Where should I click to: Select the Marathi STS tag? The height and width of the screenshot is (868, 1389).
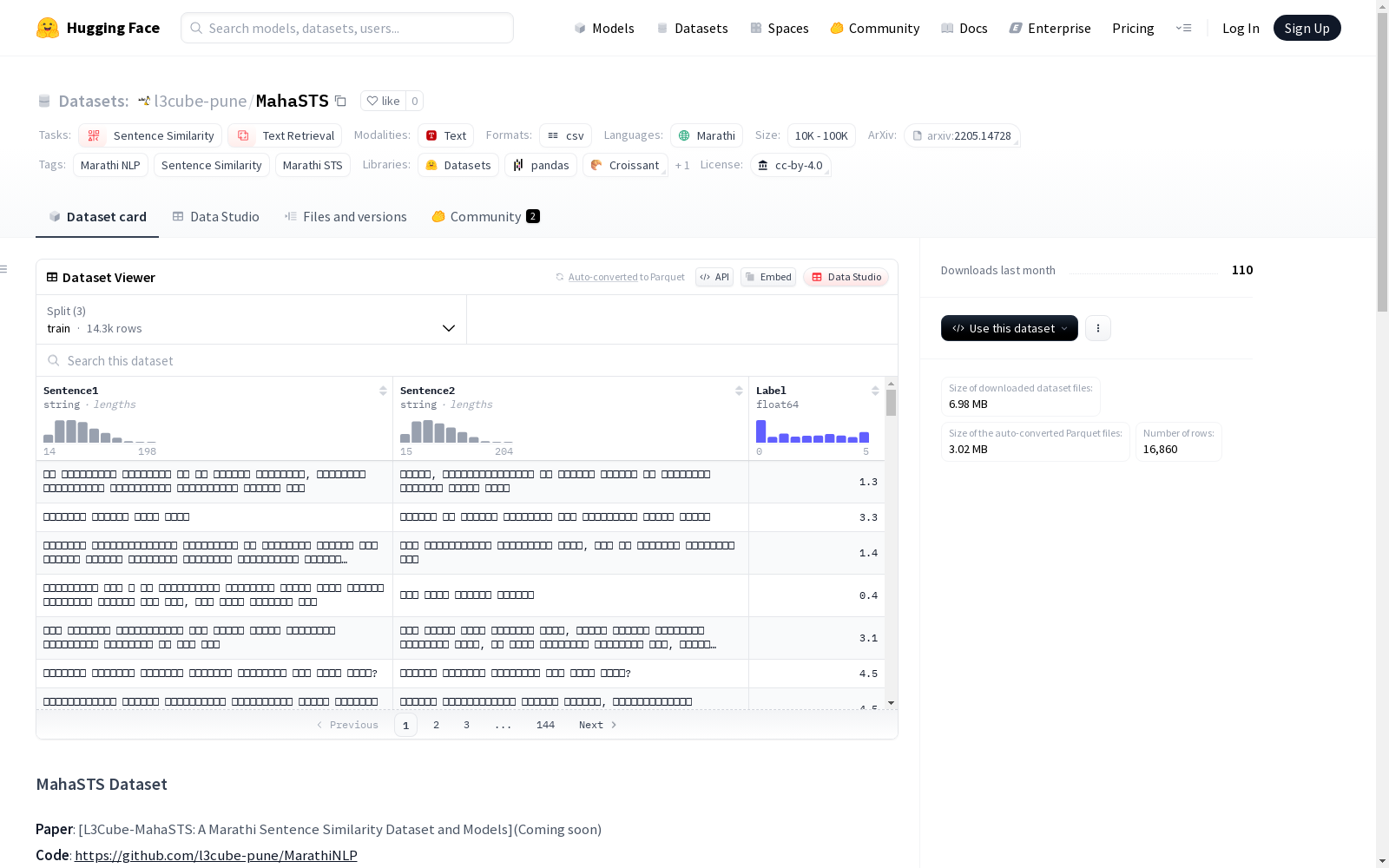[x=313, y=165]
